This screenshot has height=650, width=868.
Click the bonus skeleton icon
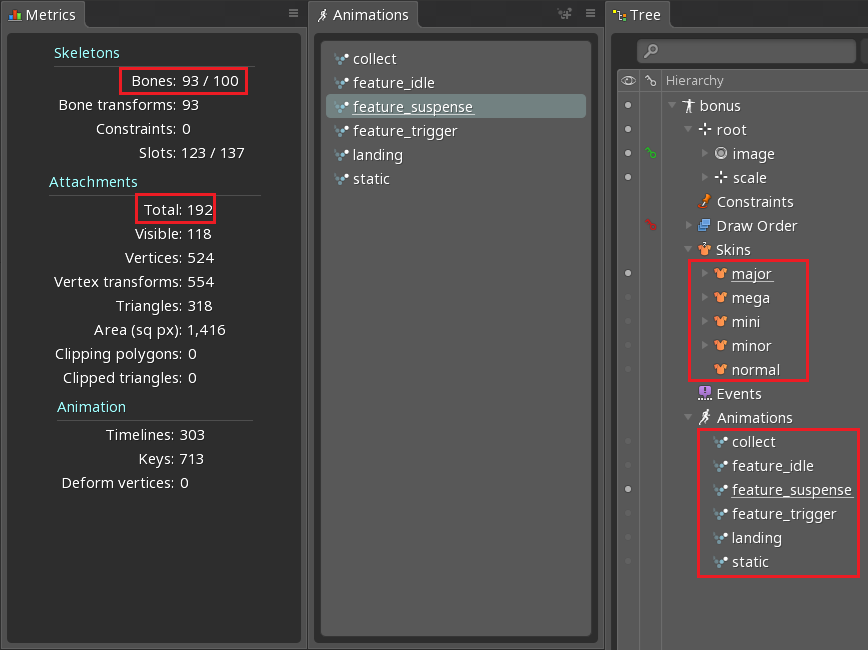[688, 106]
